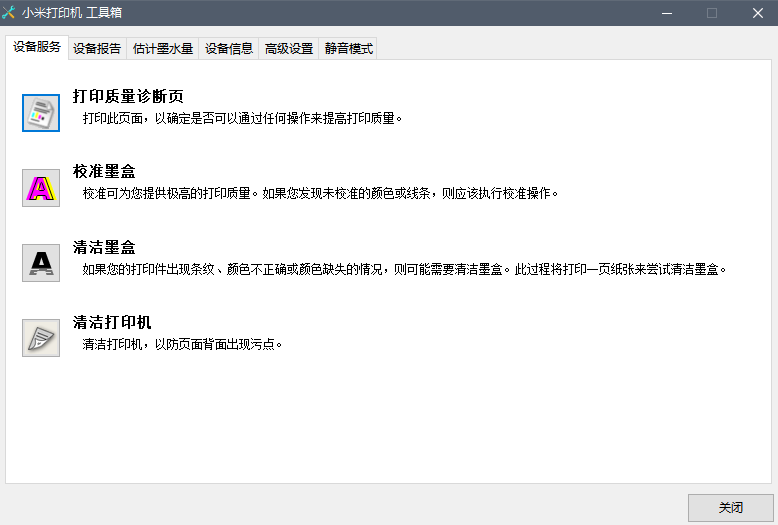
Task: Click the toolbox app icon in title bar
Action: 8,12
